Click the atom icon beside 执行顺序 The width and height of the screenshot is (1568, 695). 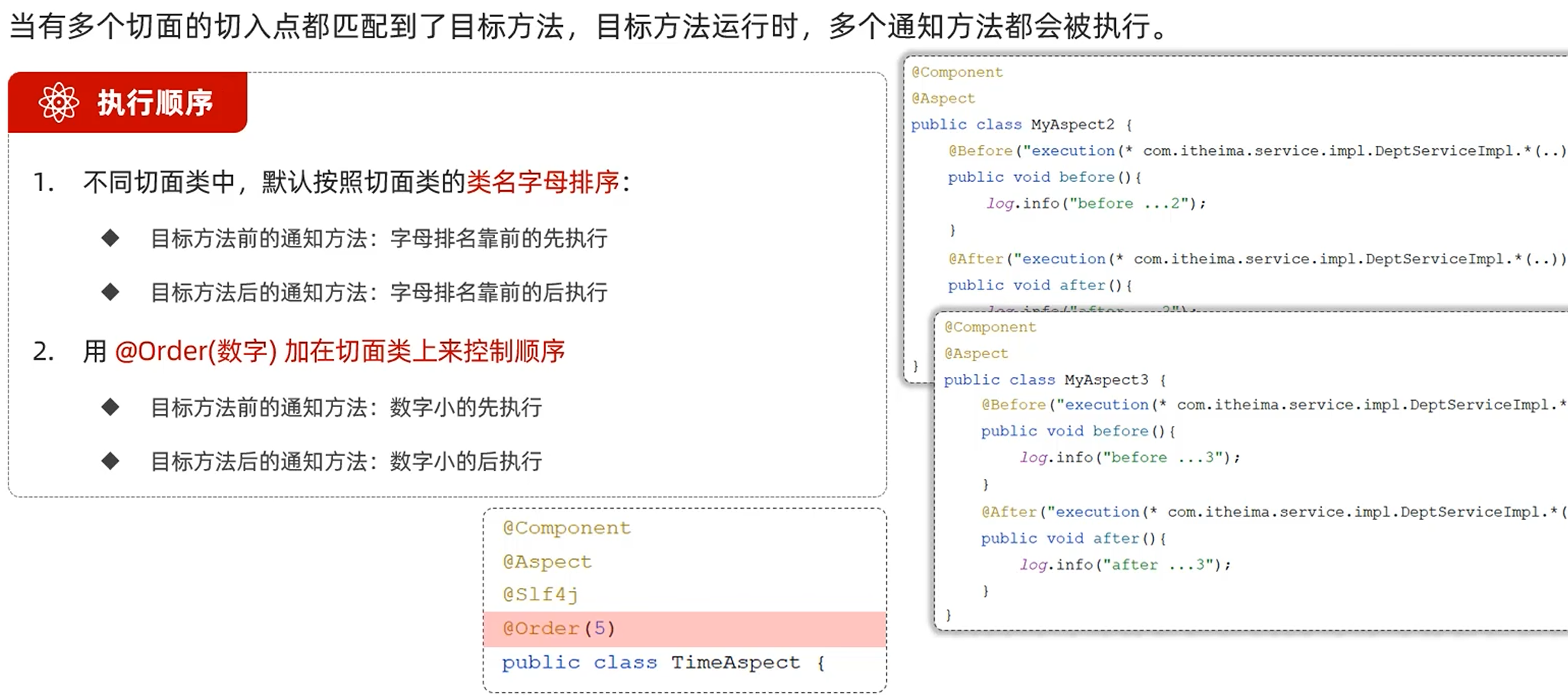[x=59, y=102]
